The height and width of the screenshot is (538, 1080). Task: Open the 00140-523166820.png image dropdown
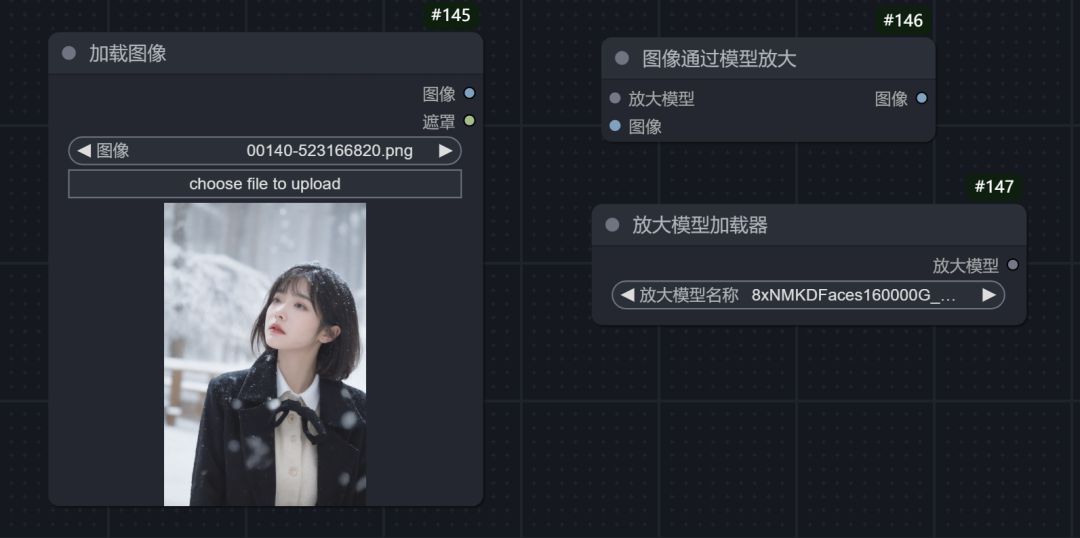coord(265,151)
